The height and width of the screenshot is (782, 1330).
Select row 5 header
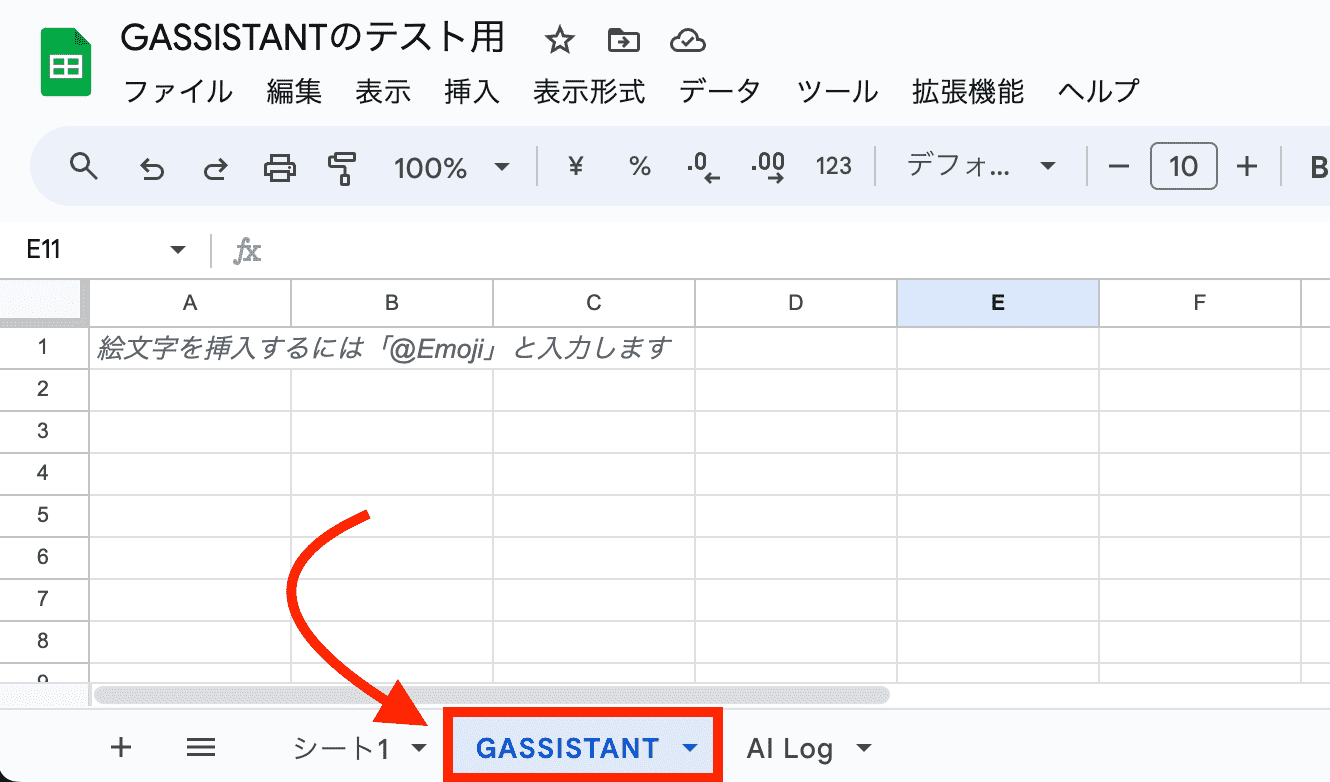coord(43,515)
